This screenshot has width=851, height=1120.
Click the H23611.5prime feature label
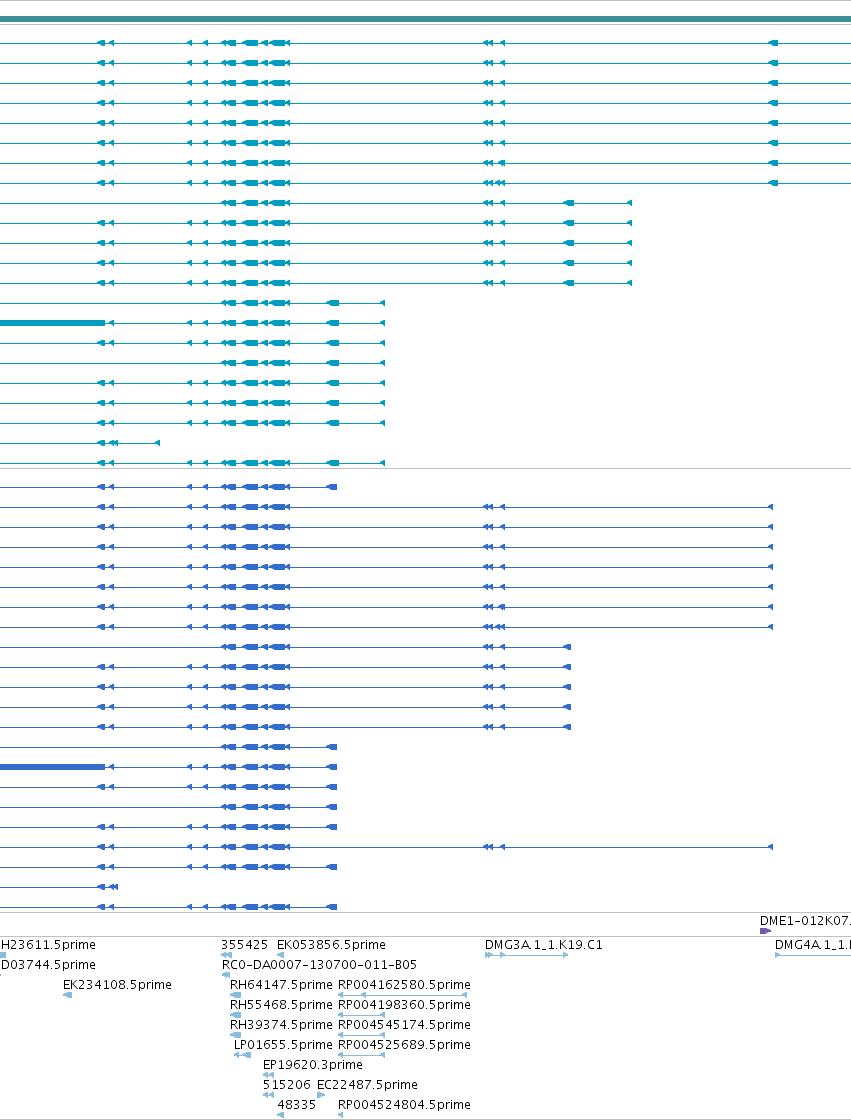tap(48, 944)
